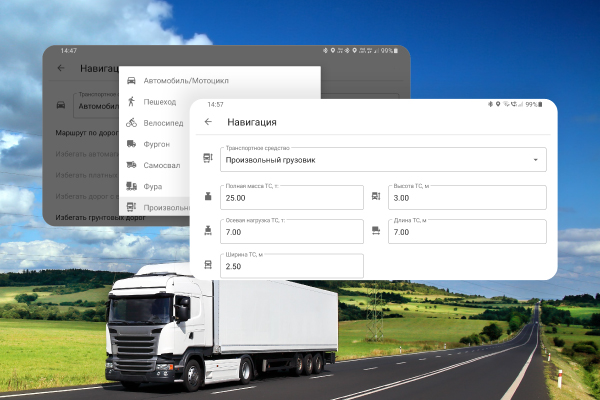600x400 pixels.
Task: Click the pedestrian icon in vehicle list
Action: point(131,102)
